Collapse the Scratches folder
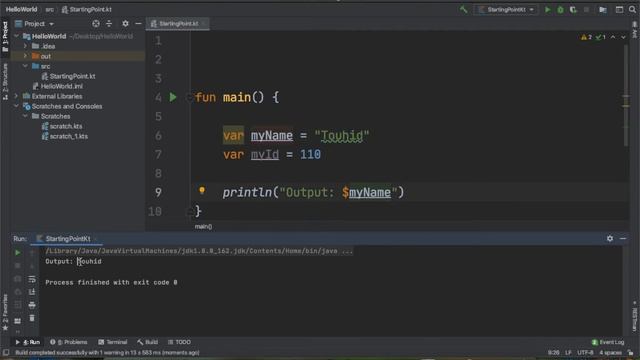The width and height of the screenshot is (640, 360). click(x=25, y=116)
